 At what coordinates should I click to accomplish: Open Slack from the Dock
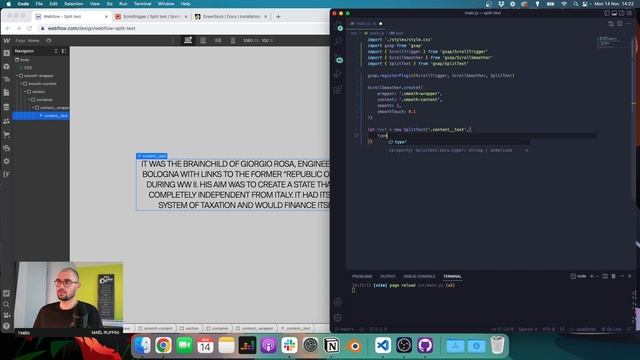[x=289, y=346]
